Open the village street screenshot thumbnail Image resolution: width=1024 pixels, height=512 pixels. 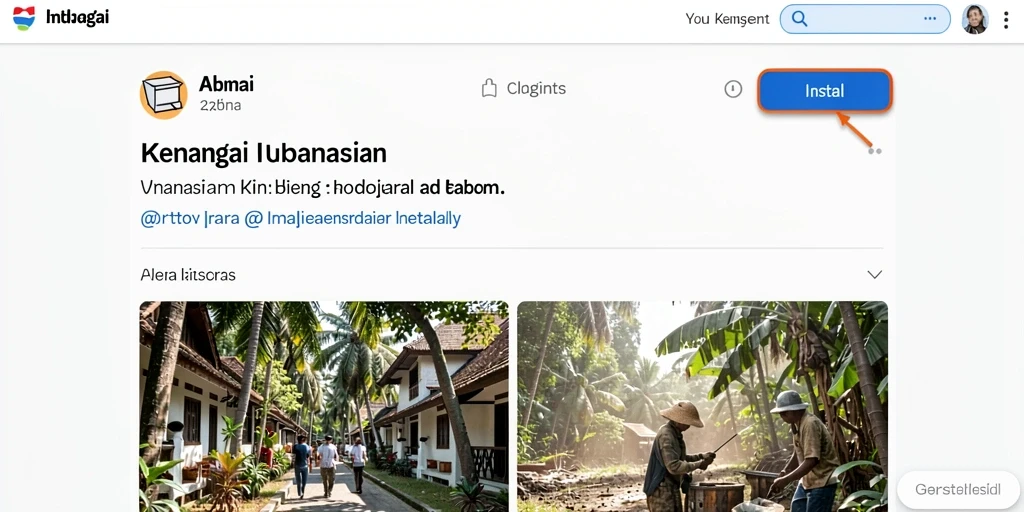click(324, 406)
